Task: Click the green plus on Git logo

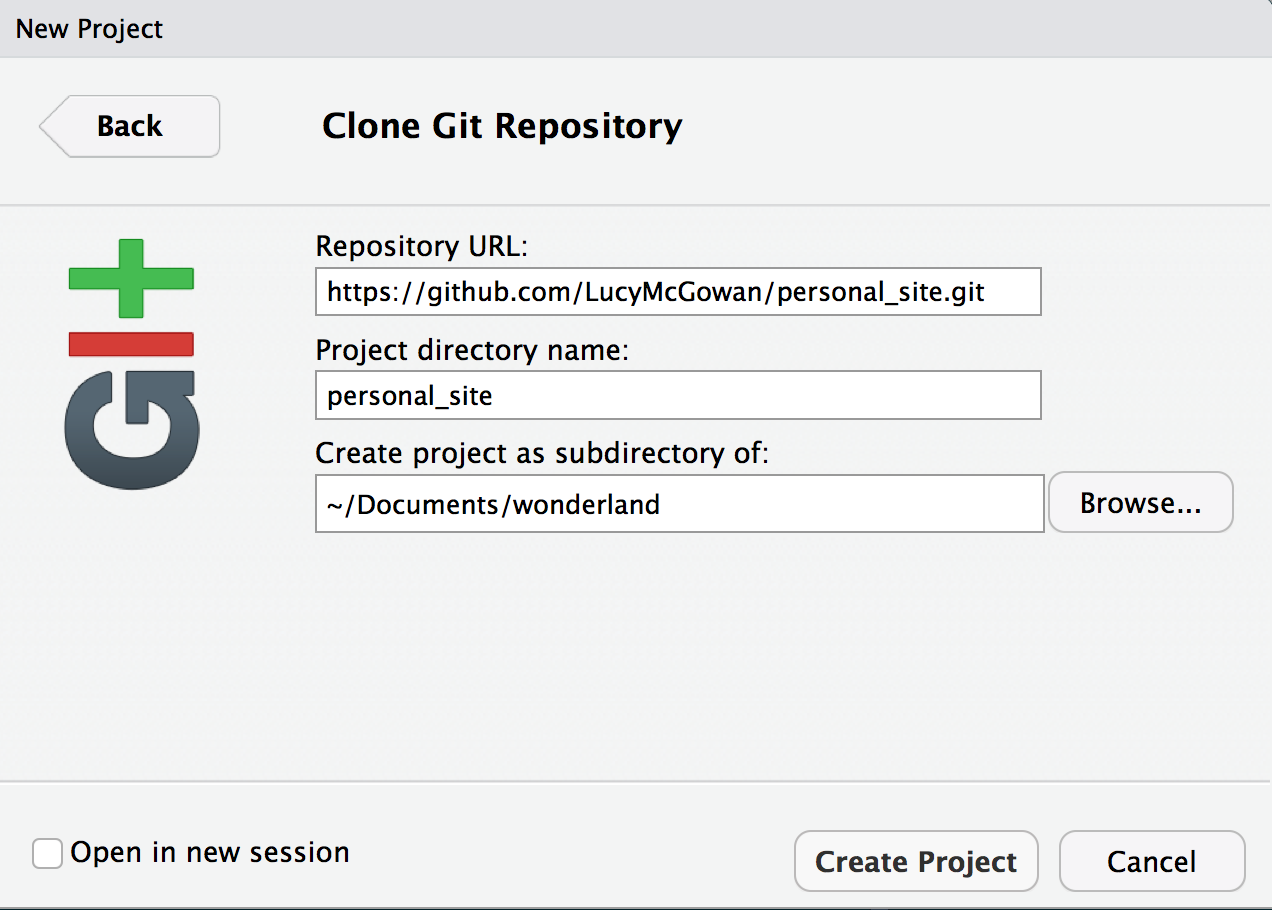Action: tap(131, 278)
